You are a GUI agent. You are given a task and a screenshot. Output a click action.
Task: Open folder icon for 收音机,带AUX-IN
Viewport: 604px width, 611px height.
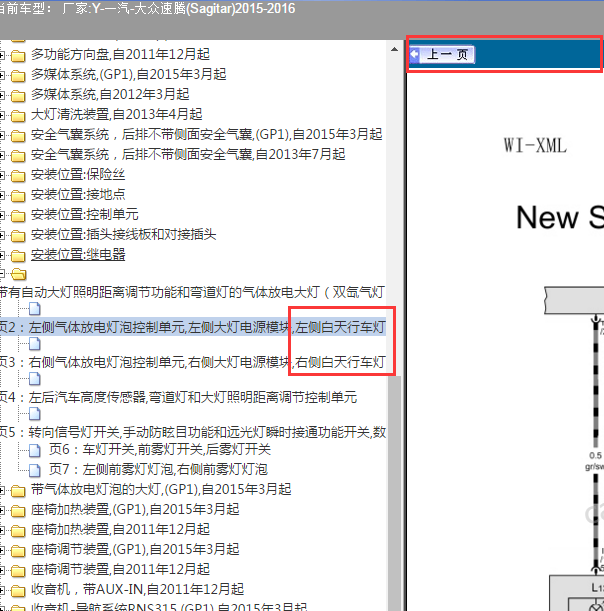tap(18, 591)
